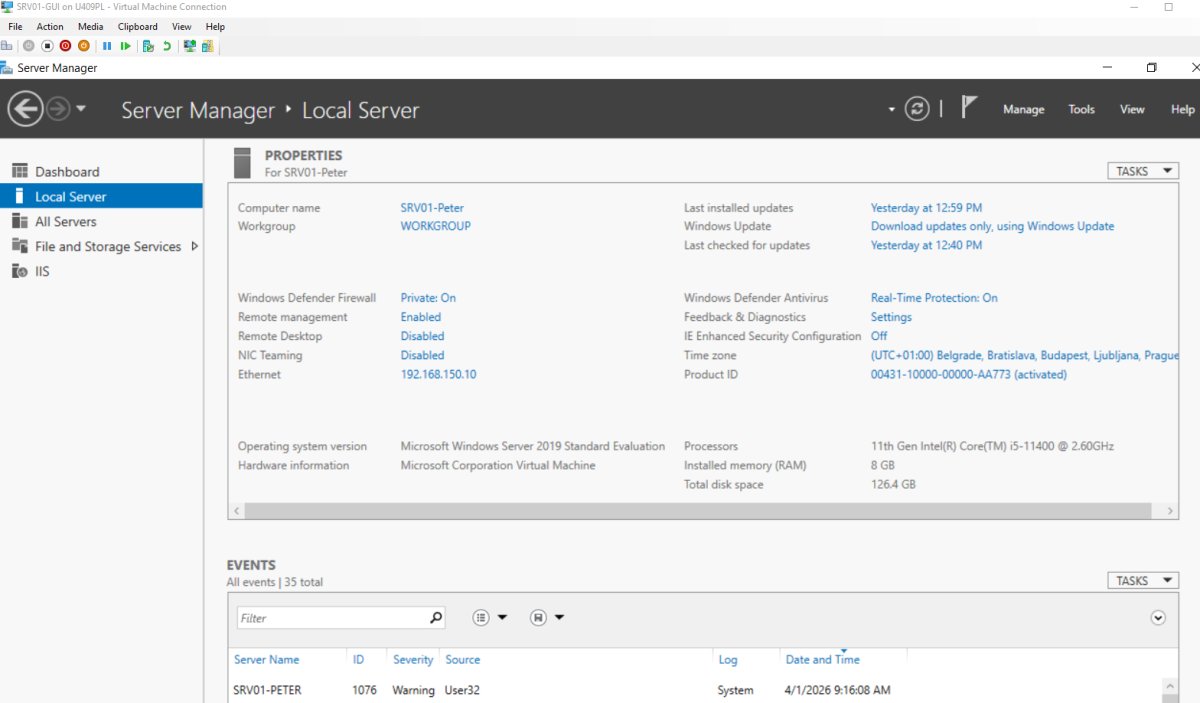Click into the Events Filter text box
The image size is (1200, 703).
[332, 618]
